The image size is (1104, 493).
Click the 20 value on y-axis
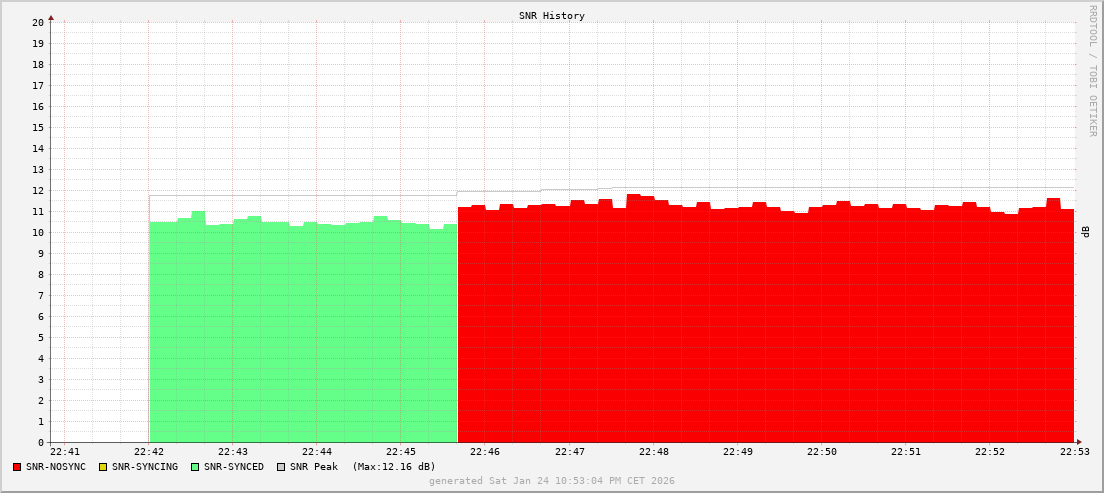(38, 22)
